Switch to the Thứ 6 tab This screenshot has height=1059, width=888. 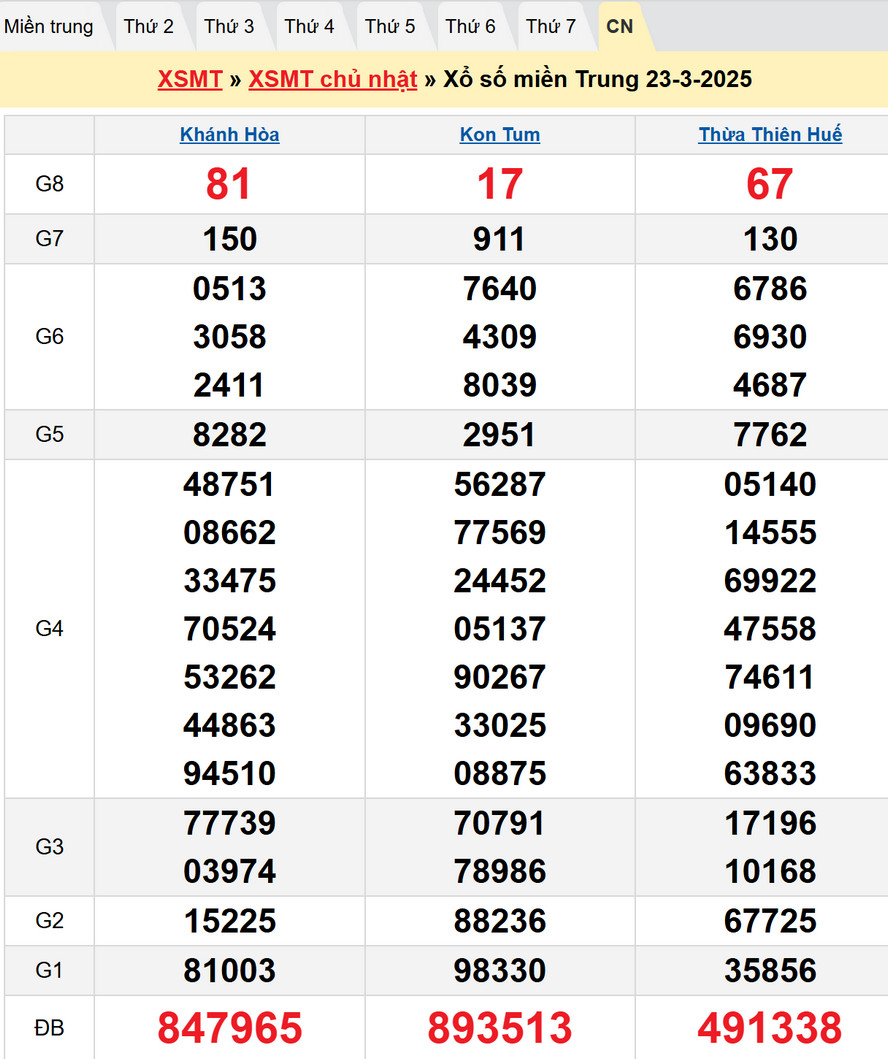pos(470,27)
